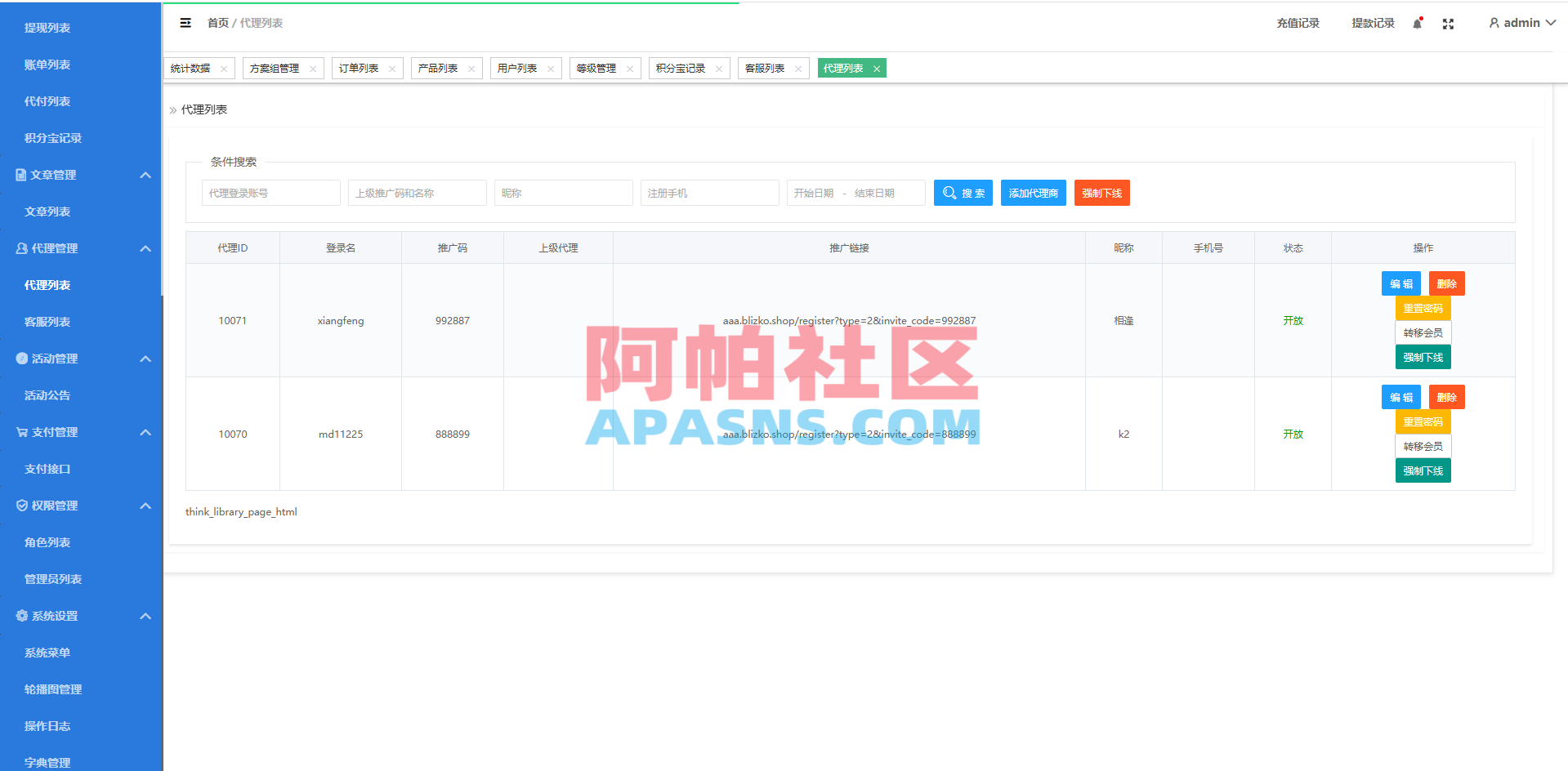Collapse the 支付管理 sidebar section
The image size is (1568, 771).
[145, 432]
